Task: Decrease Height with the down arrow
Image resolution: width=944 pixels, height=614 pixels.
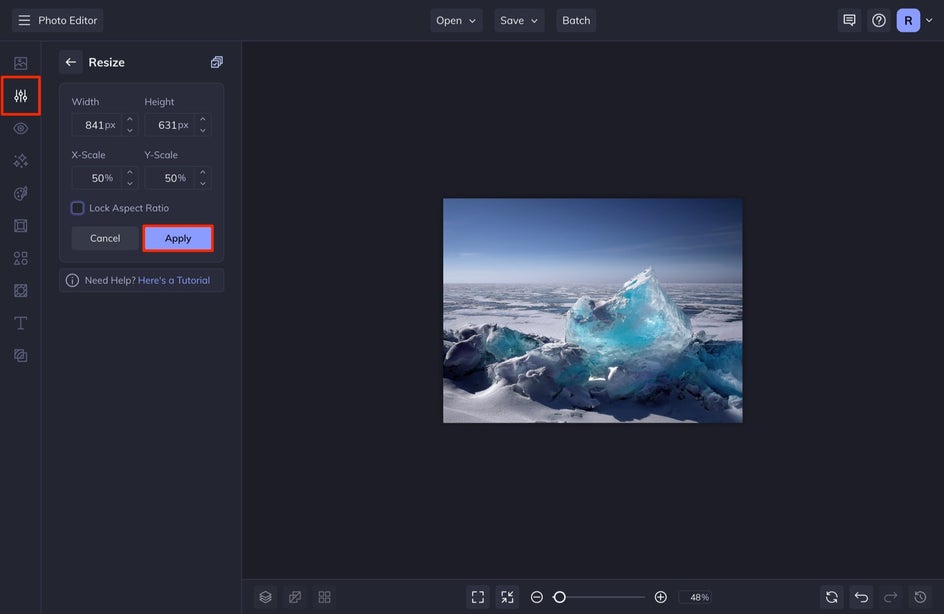Action: click(203, 130)
